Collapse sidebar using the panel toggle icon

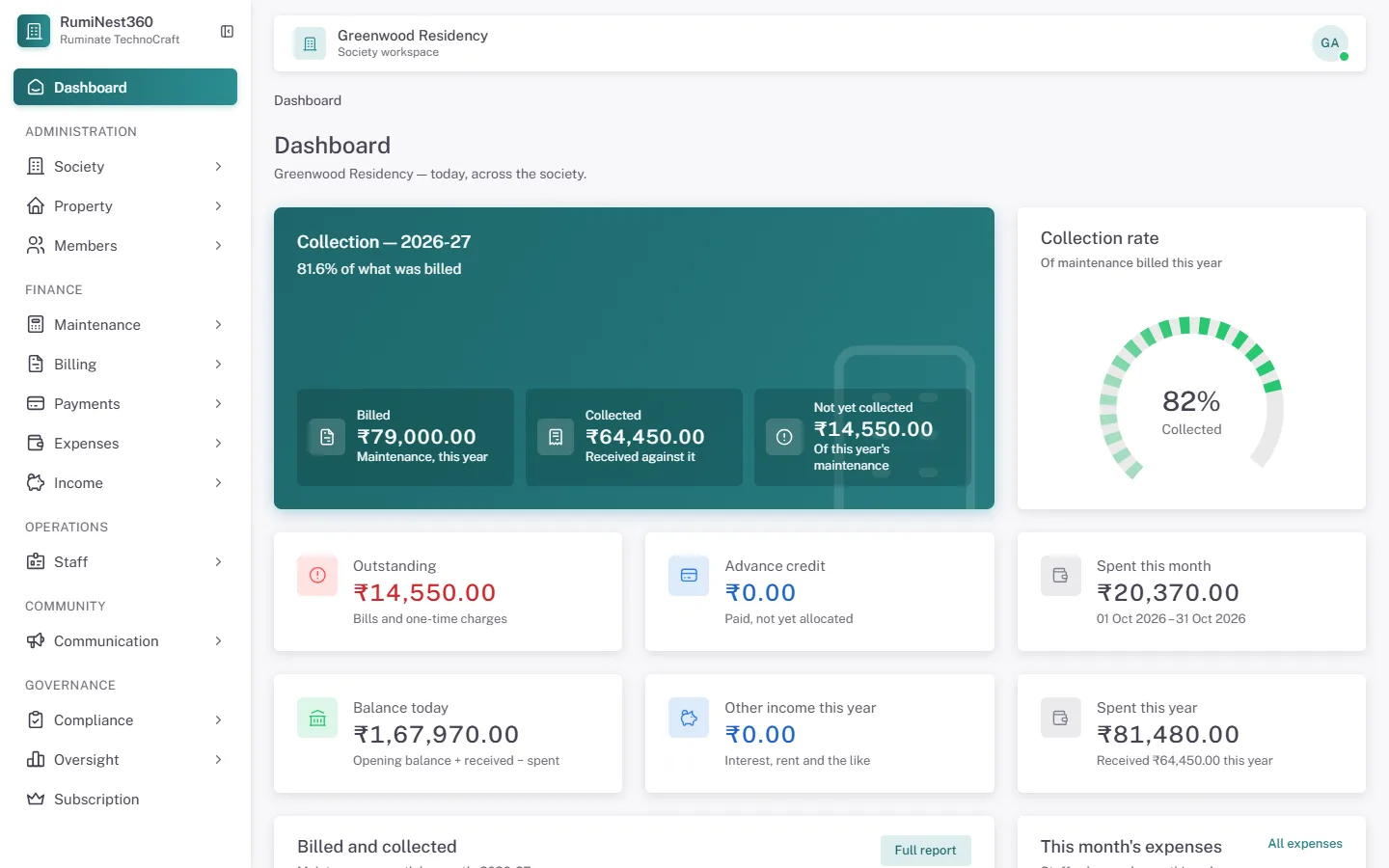(228, 32)
